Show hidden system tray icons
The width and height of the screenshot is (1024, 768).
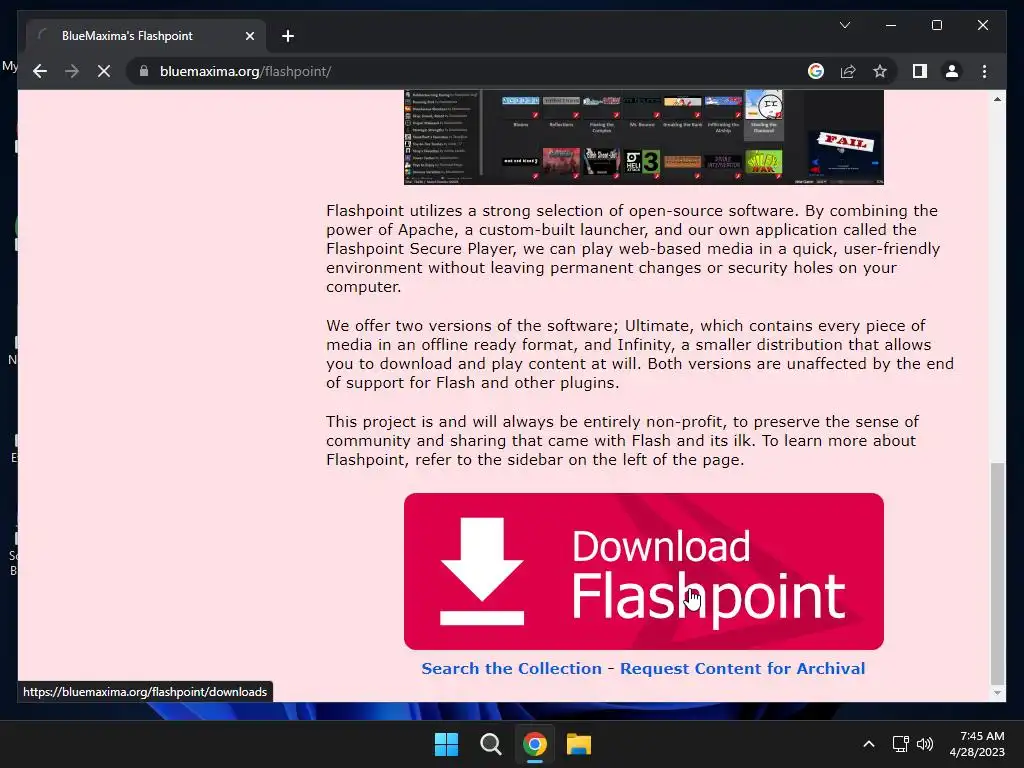pos(869,744)
